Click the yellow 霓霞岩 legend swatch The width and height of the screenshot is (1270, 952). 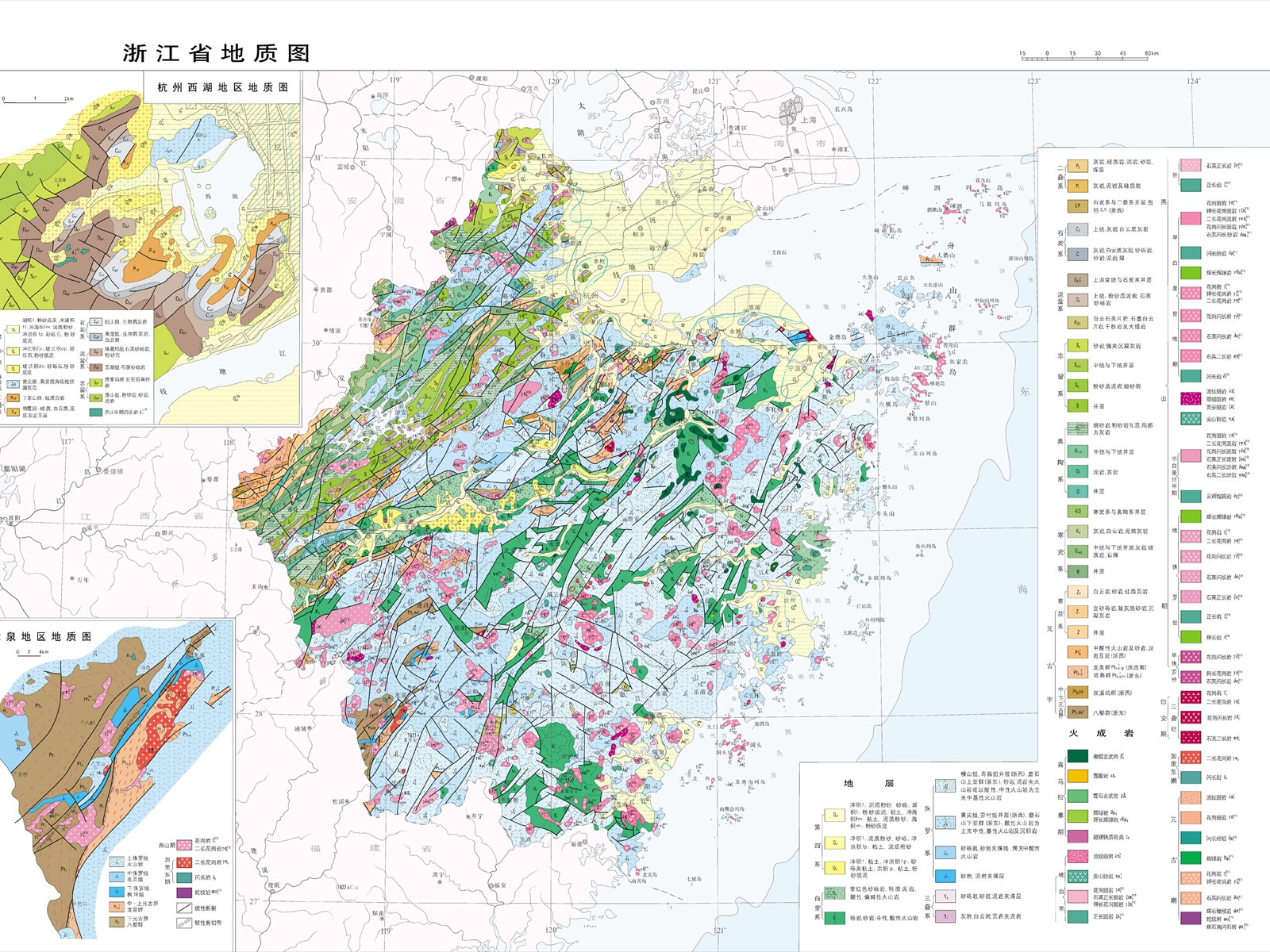click(1077, 776)
